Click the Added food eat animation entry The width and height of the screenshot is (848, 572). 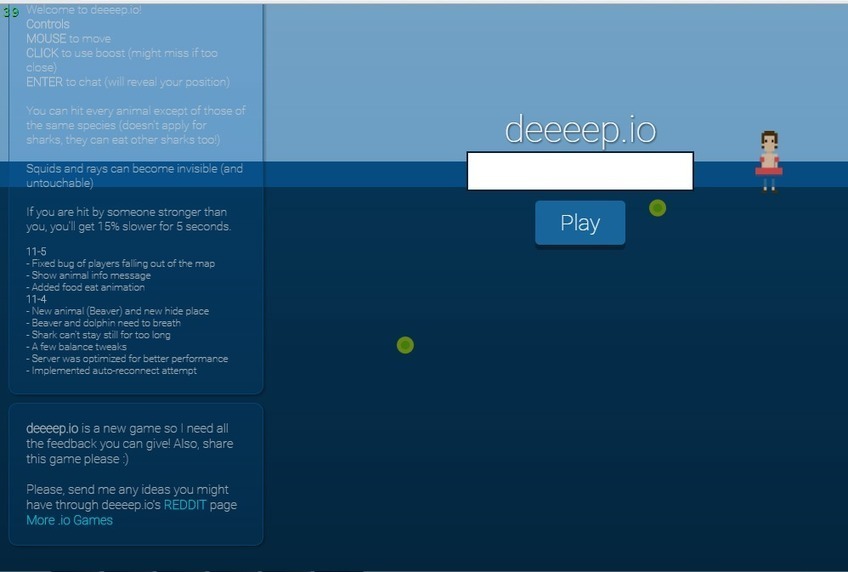[88, 287]
